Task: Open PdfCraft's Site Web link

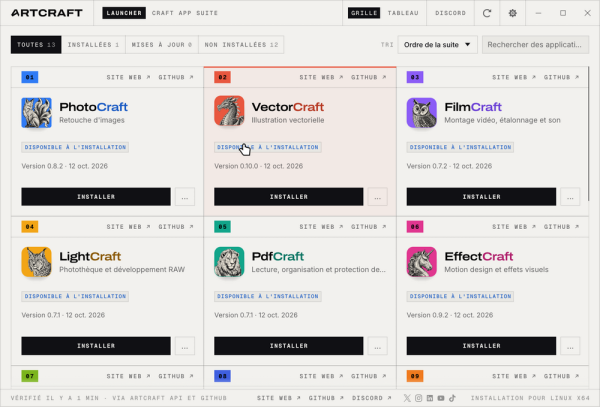Action: pos(321,226)
